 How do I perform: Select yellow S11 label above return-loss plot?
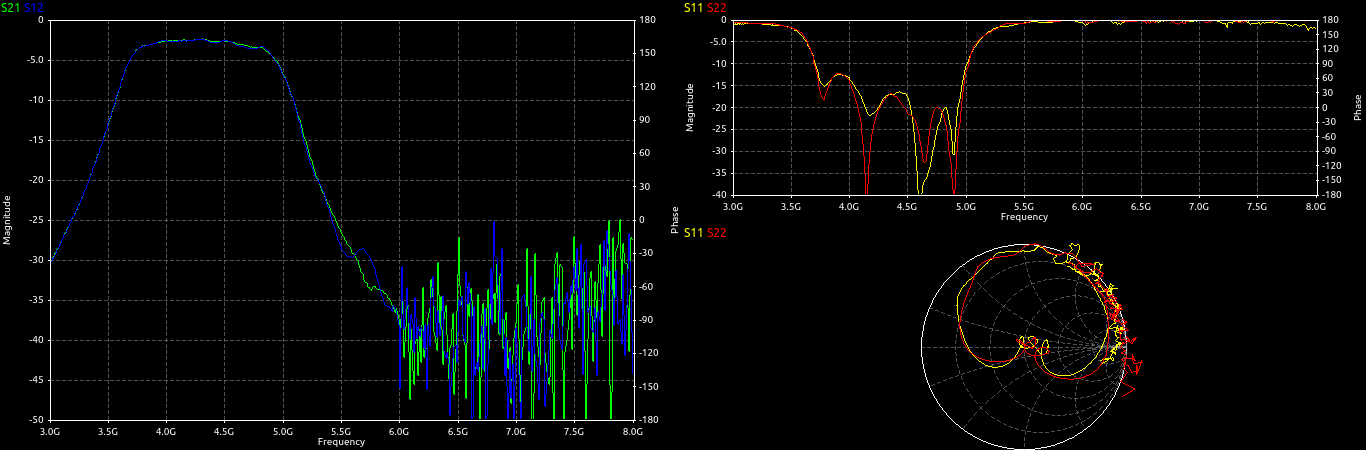pos(693,8)
